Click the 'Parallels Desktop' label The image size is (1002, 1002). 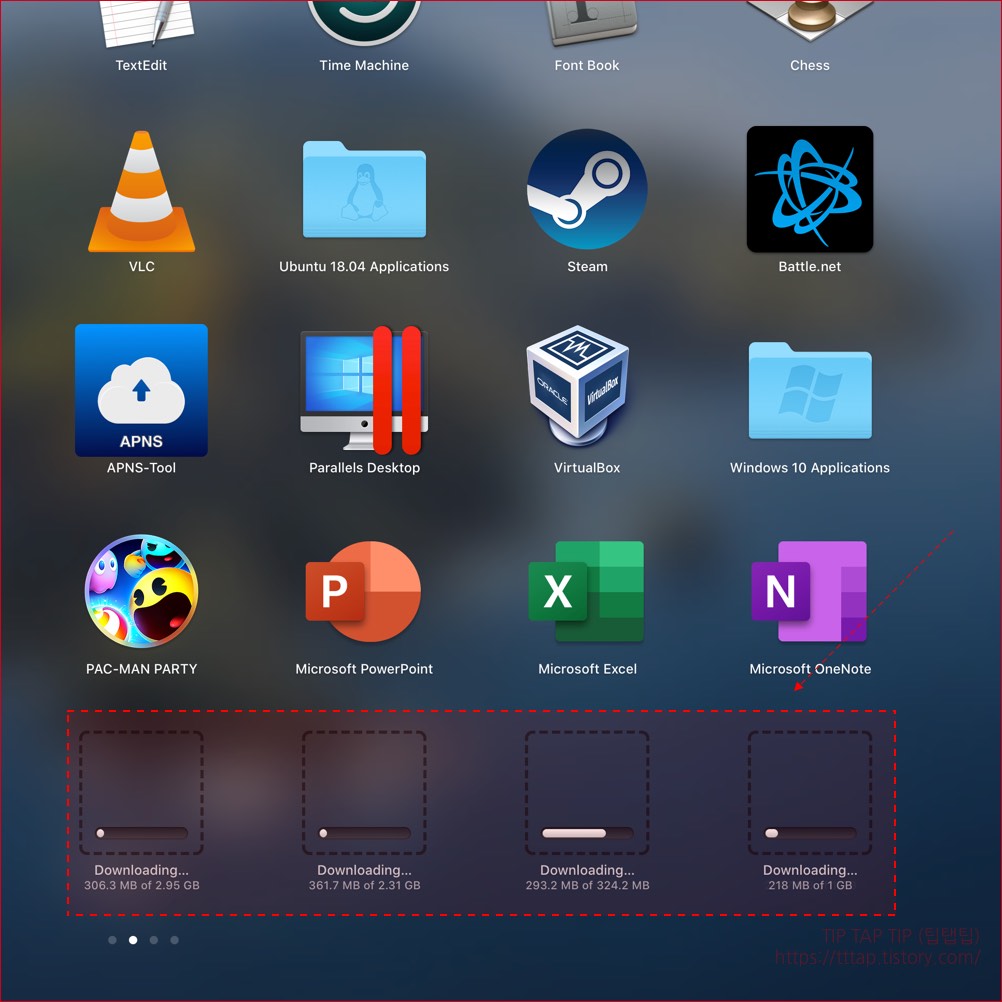(364, 468)
